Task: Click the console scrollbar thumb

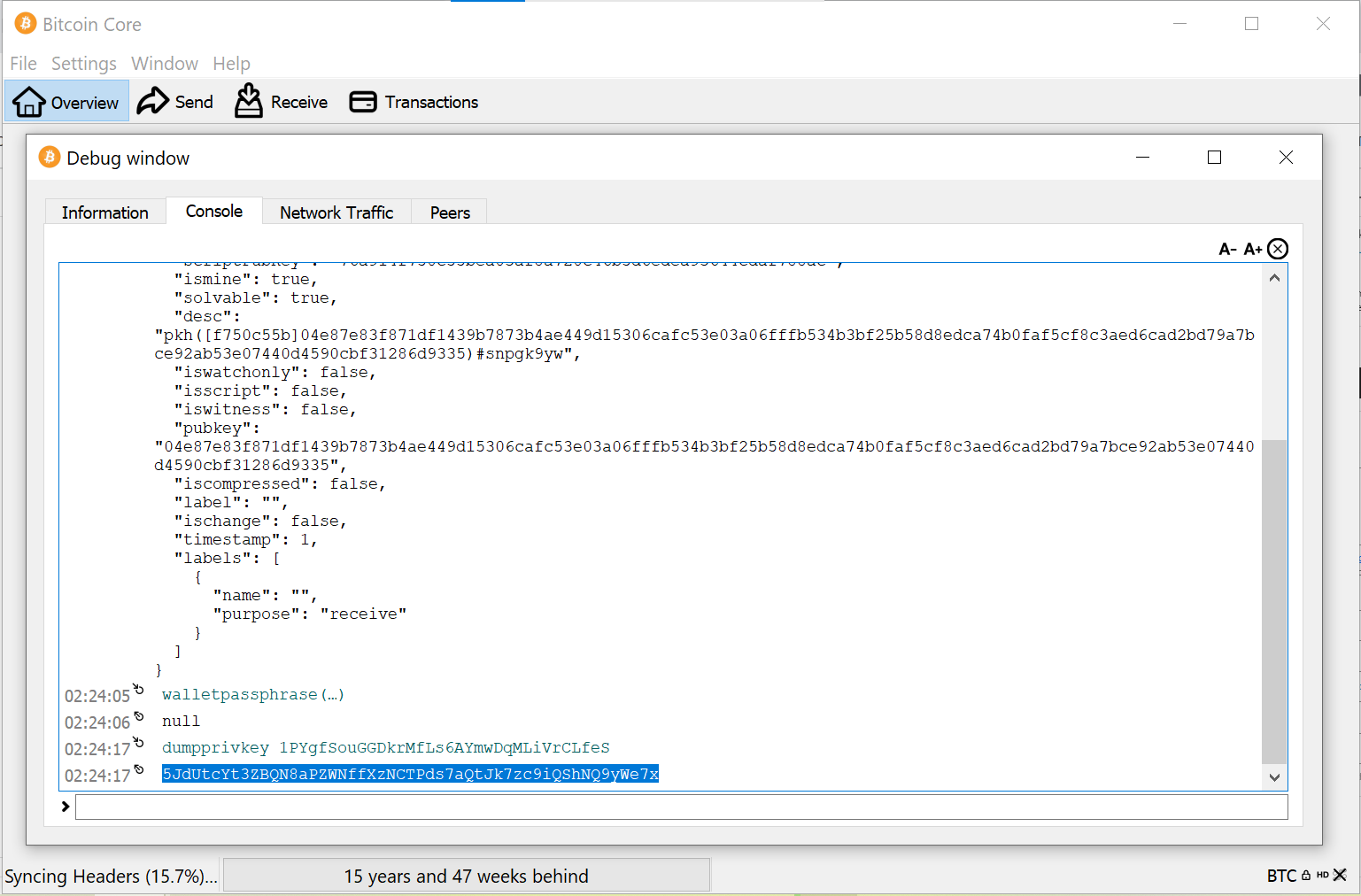Action: (1274, 601)
